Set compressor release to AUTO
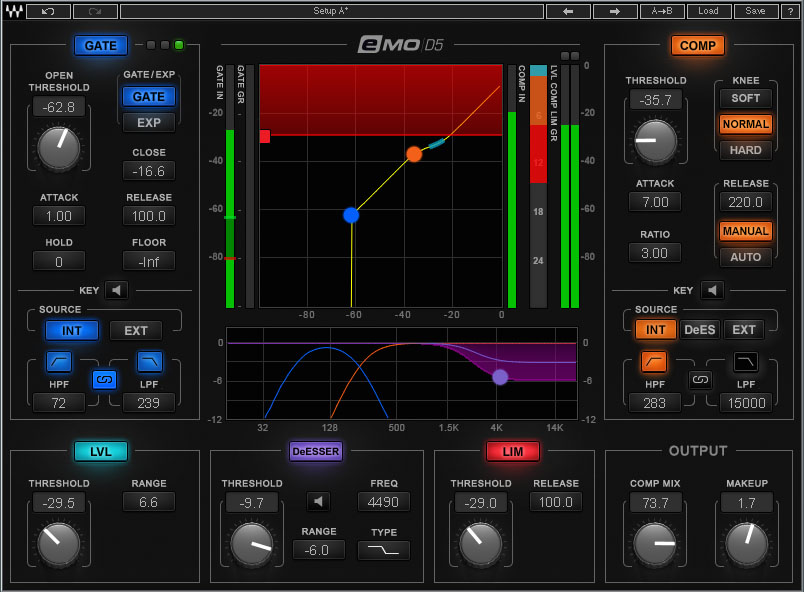 [x=745, y=257]
